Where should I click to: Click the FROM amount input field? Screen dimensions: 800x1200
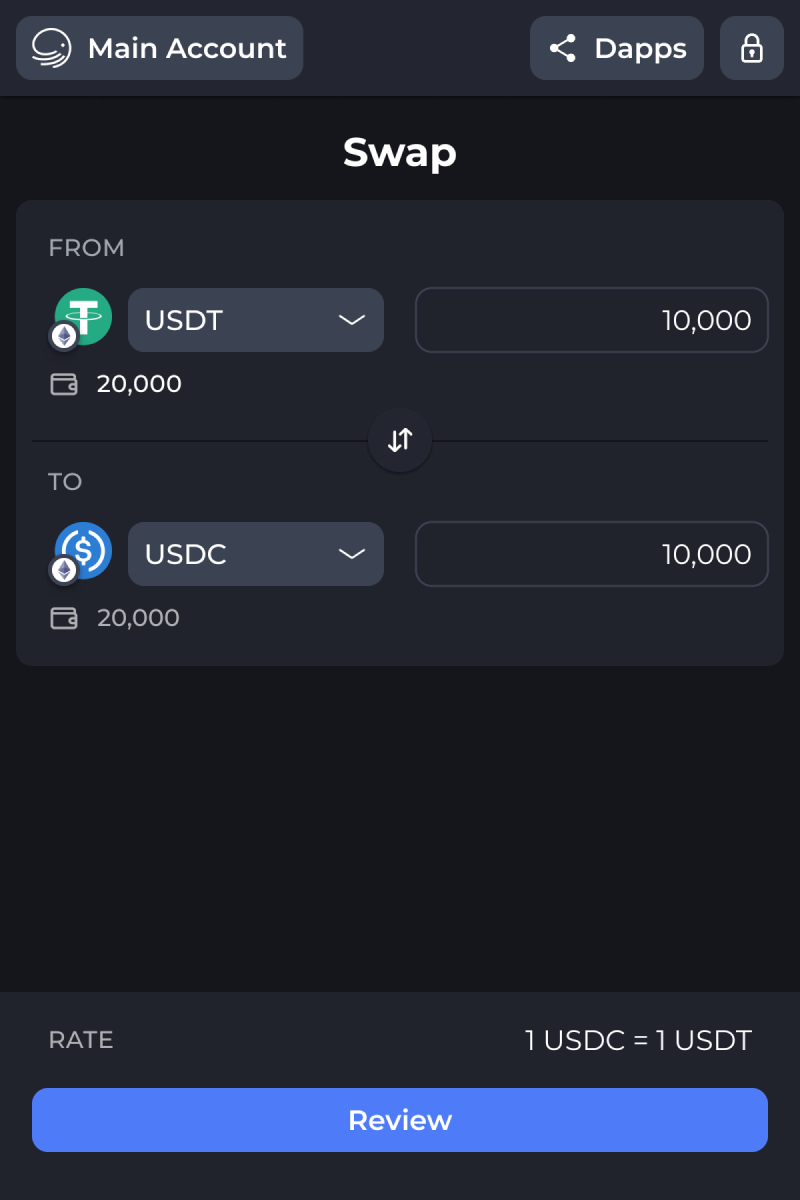click(592, 320)
